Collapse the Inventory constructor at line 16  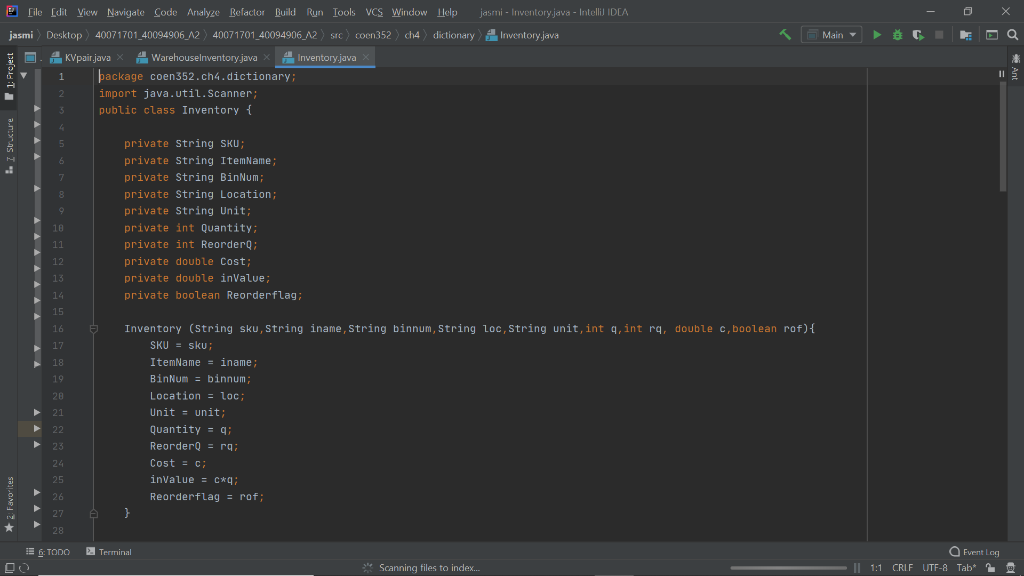pyautogui.click(x=93, y=329)
